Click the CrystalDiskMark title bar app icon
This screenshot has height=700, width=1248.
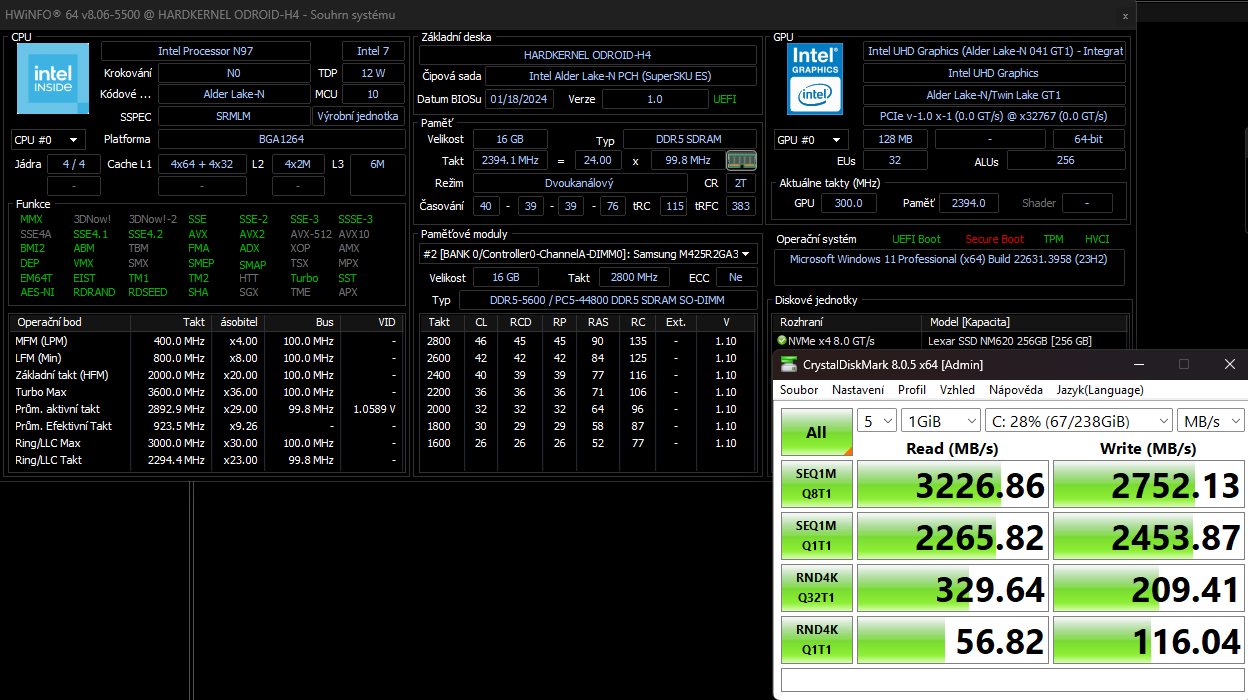[x=789, y=364]
